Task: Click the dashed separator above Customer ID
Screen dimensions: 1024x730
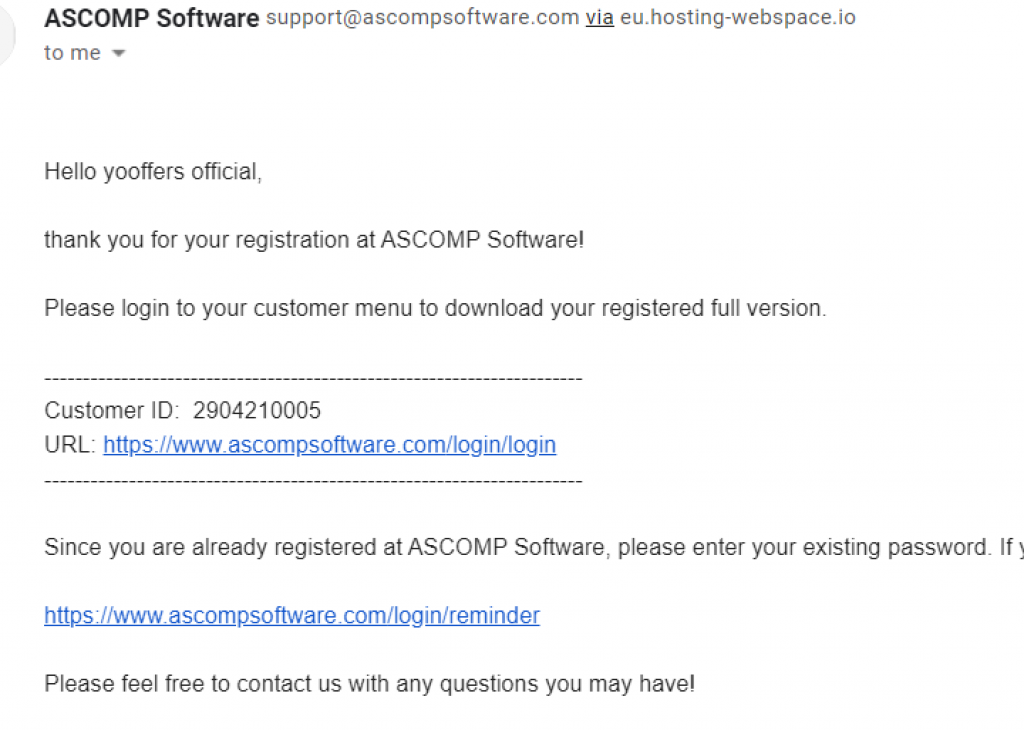Action: [313, 379]
